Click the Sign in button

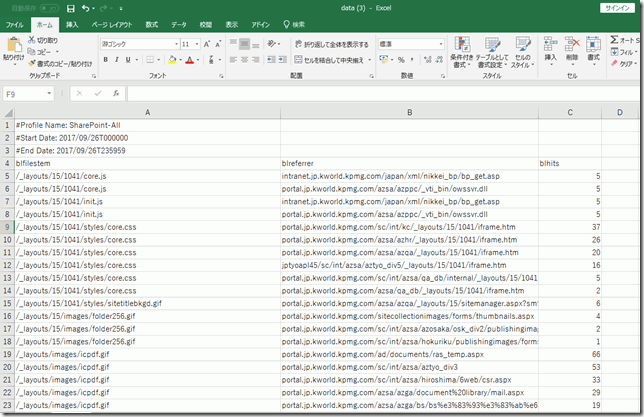tap(617, 8)
